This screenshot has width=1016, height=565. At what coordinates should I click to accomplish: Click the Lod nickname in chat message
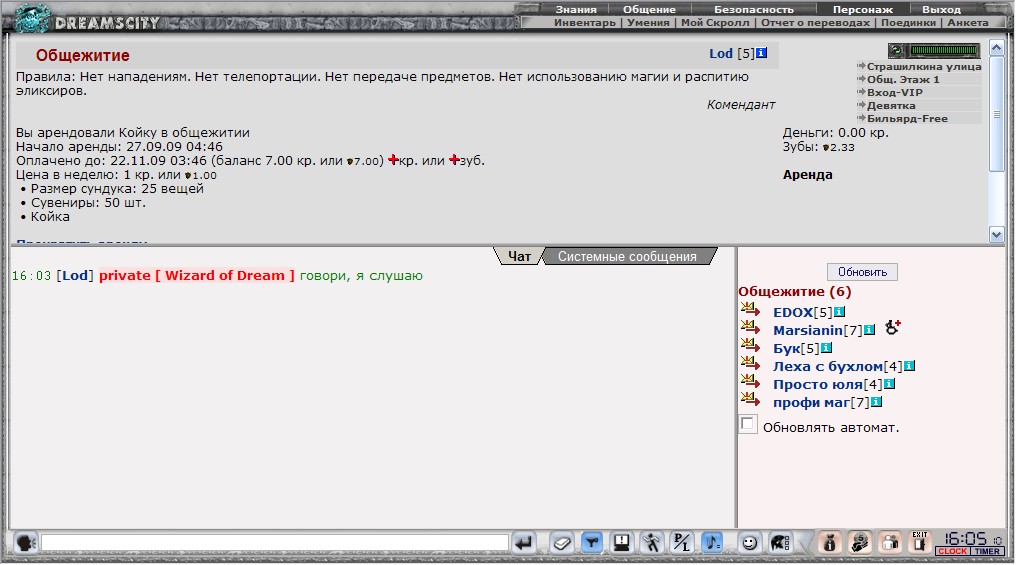pyautogui.click(x=75, y=275)
